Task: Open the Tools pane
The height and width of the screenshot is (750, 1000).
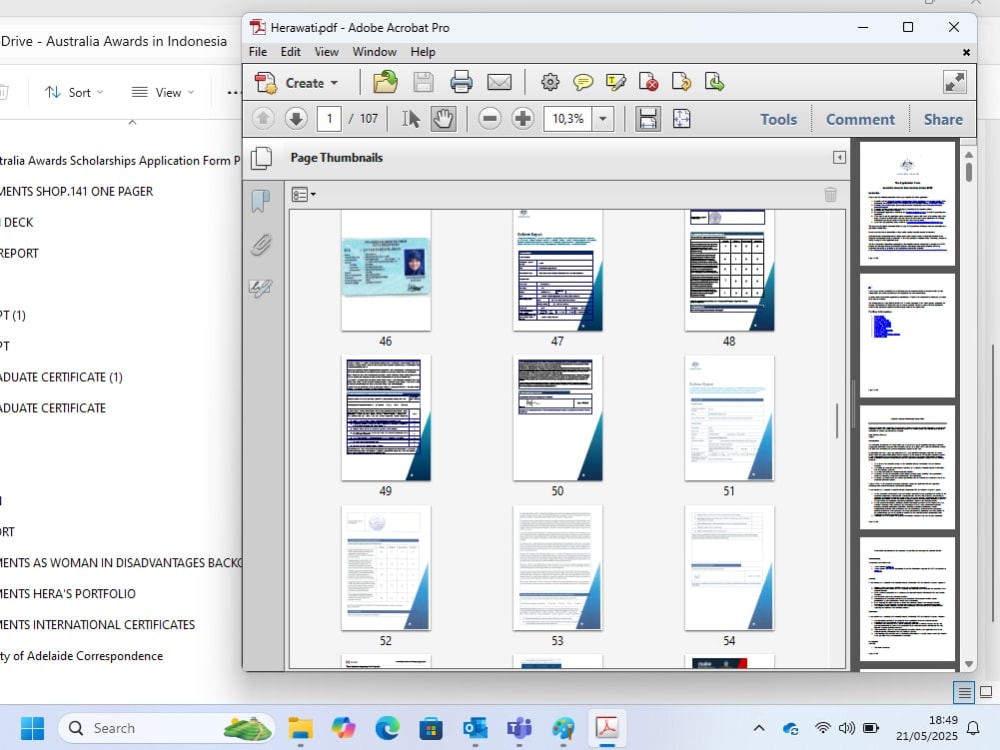Action: tap(778, 119)
